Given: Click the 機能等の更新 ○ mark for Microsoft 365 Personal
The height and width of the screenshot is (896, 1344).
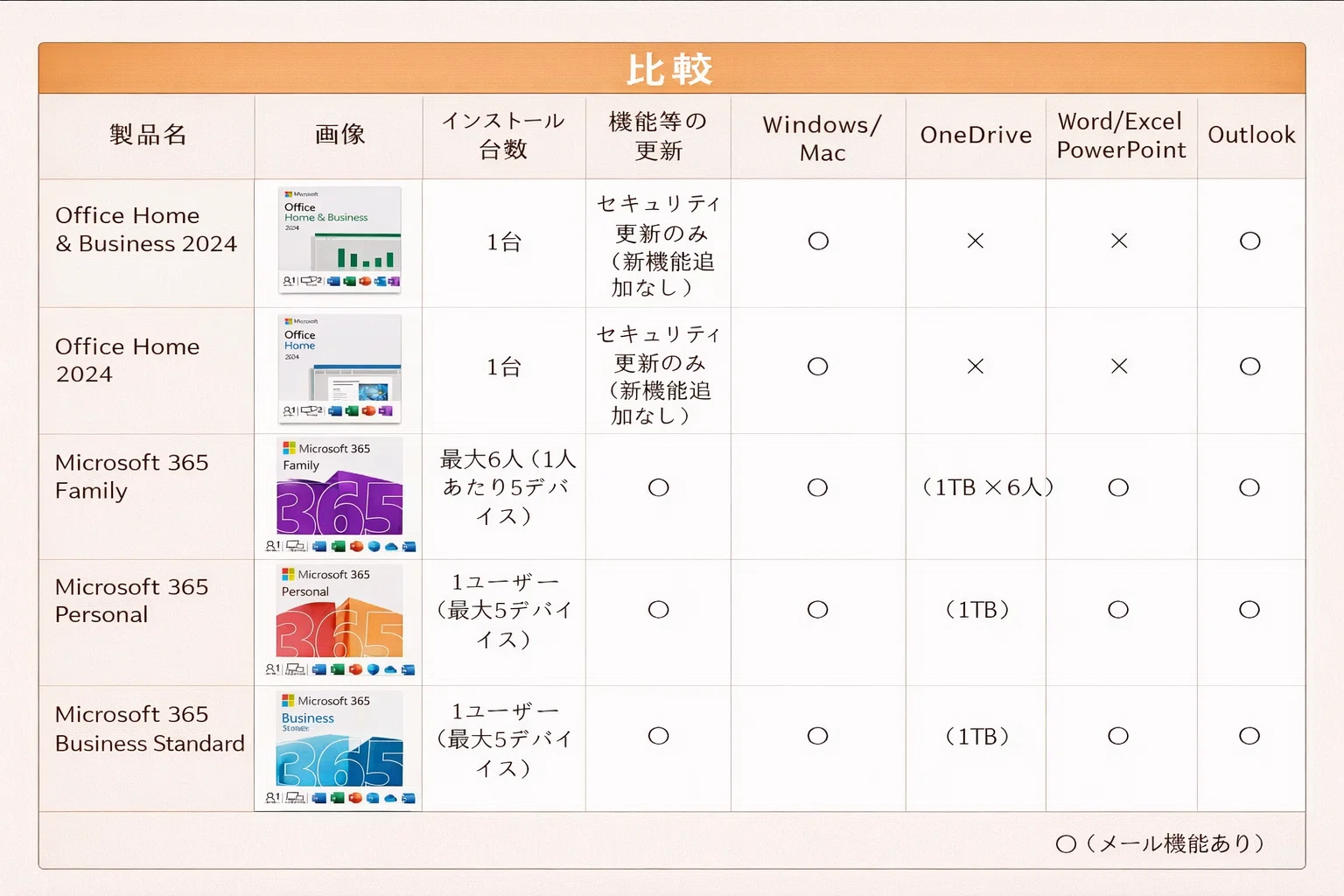Looking at the screenshot, I should [x=659, y=610].
